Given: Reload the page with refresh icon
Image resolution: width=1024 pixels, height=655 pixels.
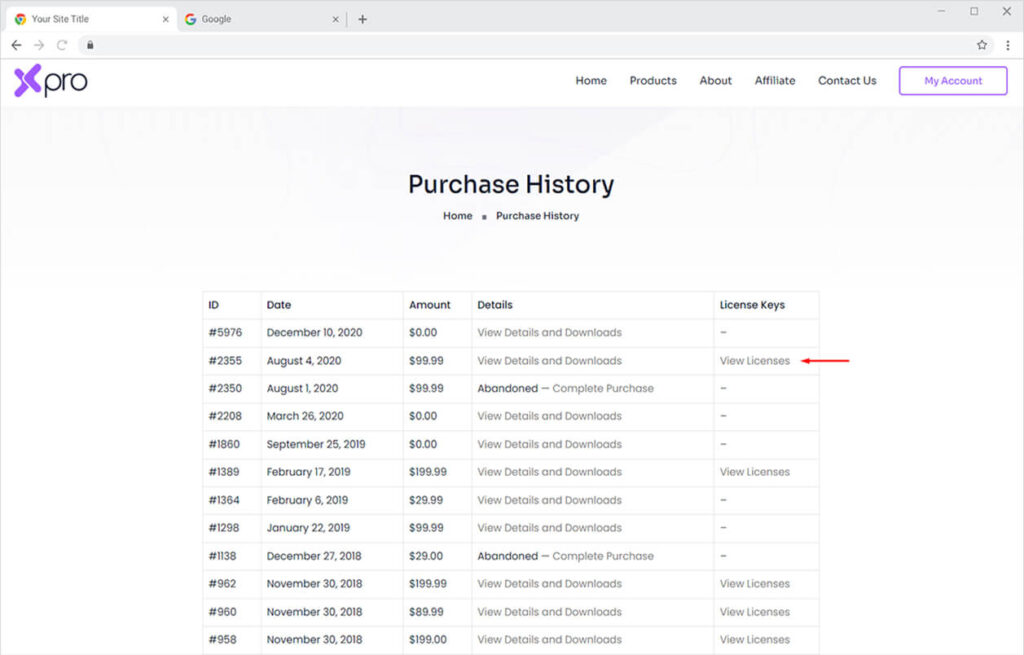Looking at the screenshot, I should 62,45.
